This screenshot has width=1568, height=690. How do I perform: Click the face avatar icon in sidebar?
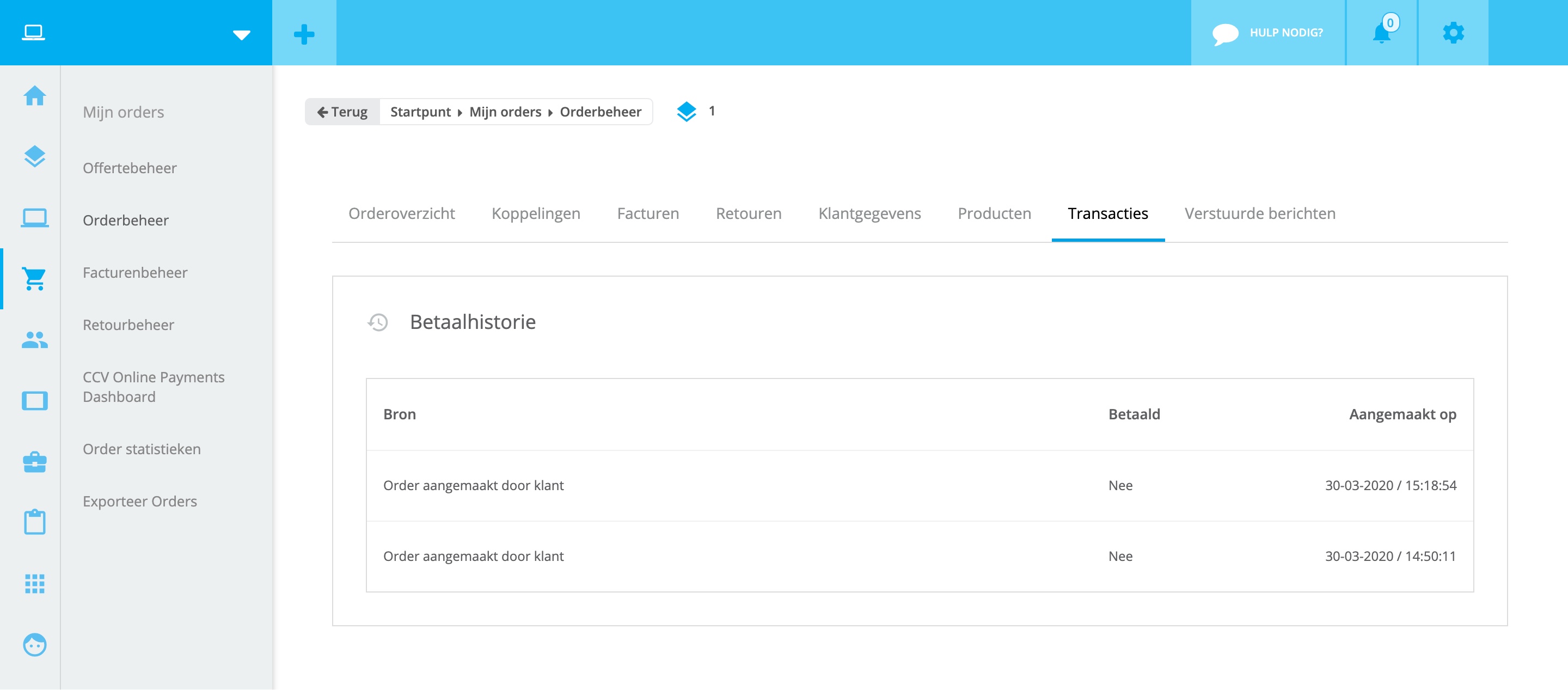(35, 644)
